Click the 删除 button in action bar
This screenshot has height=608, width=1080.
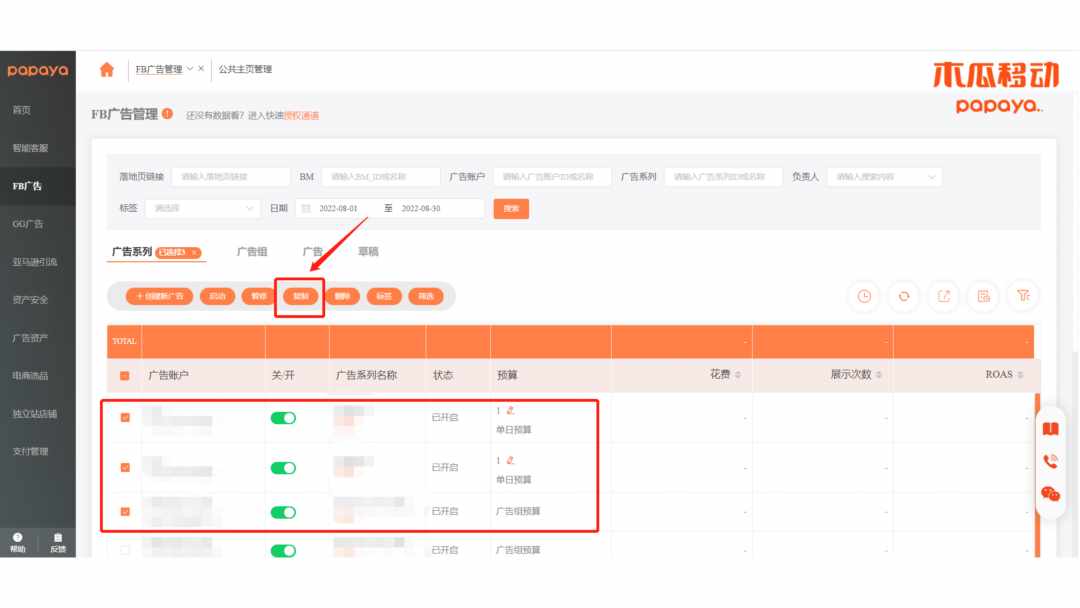342,296
